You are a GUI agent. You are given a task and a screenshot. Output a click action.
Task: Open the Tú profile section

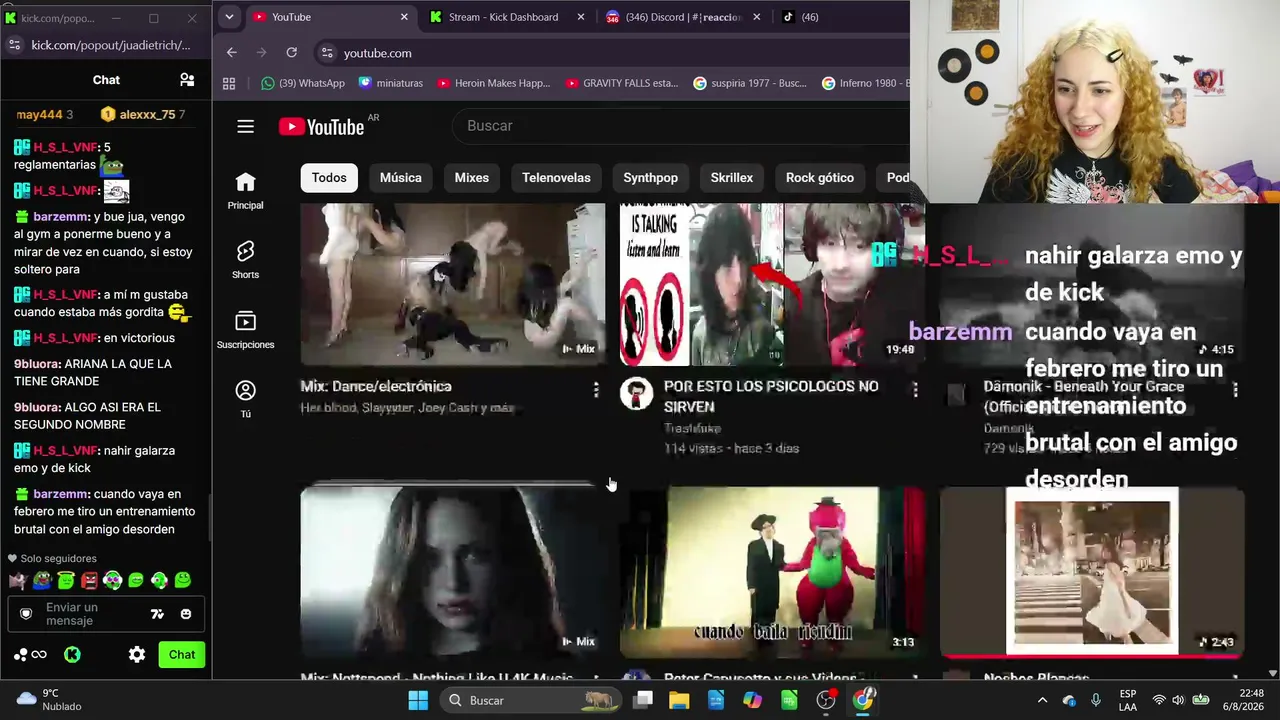click(245, 399)
